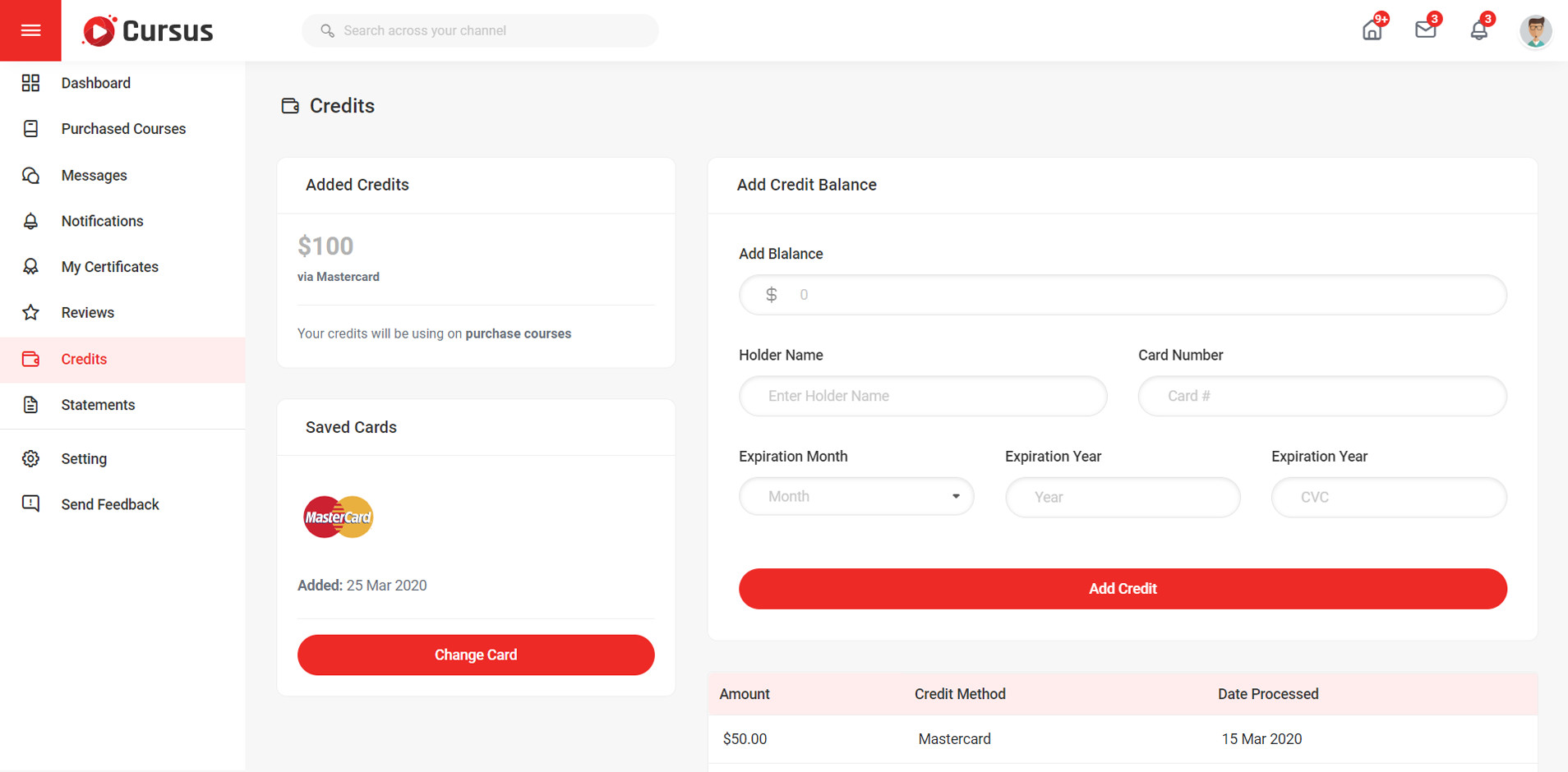Go to My Certificates page
Viewport: 1568px width, 772px height.
[x=109, y=267]
